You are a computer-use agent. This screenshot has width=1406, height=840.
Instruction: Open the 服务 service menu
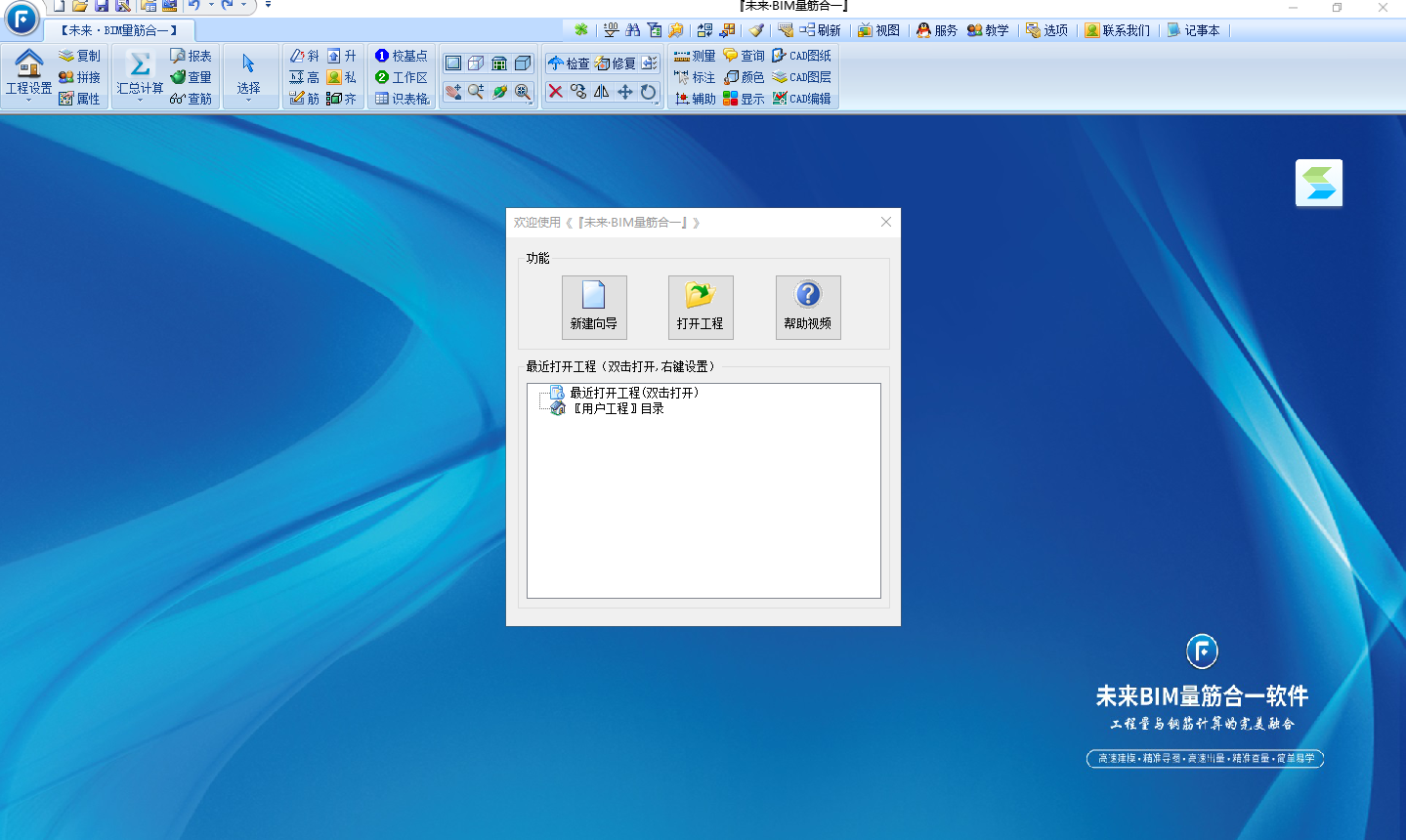click(937, 30)
